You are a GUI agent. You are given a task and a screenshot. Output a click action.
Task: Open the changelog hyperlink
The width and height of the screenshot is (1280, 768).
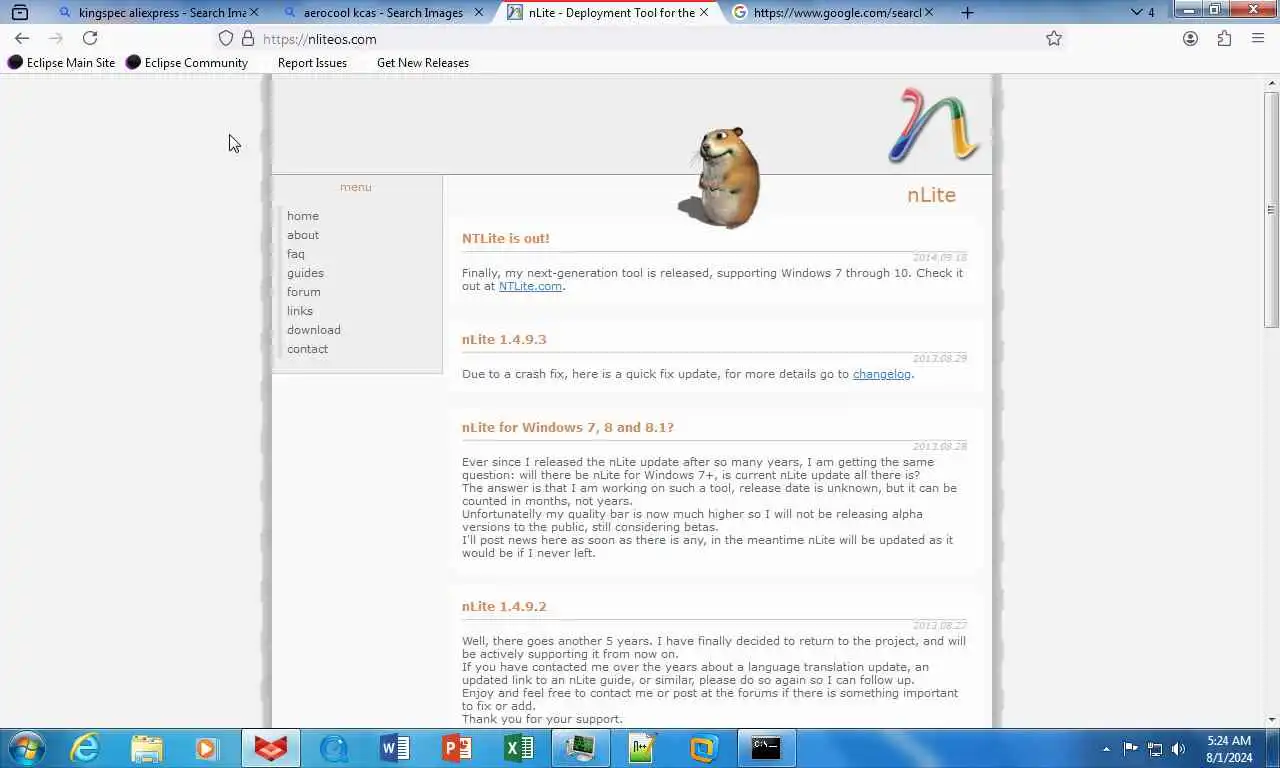882,374
